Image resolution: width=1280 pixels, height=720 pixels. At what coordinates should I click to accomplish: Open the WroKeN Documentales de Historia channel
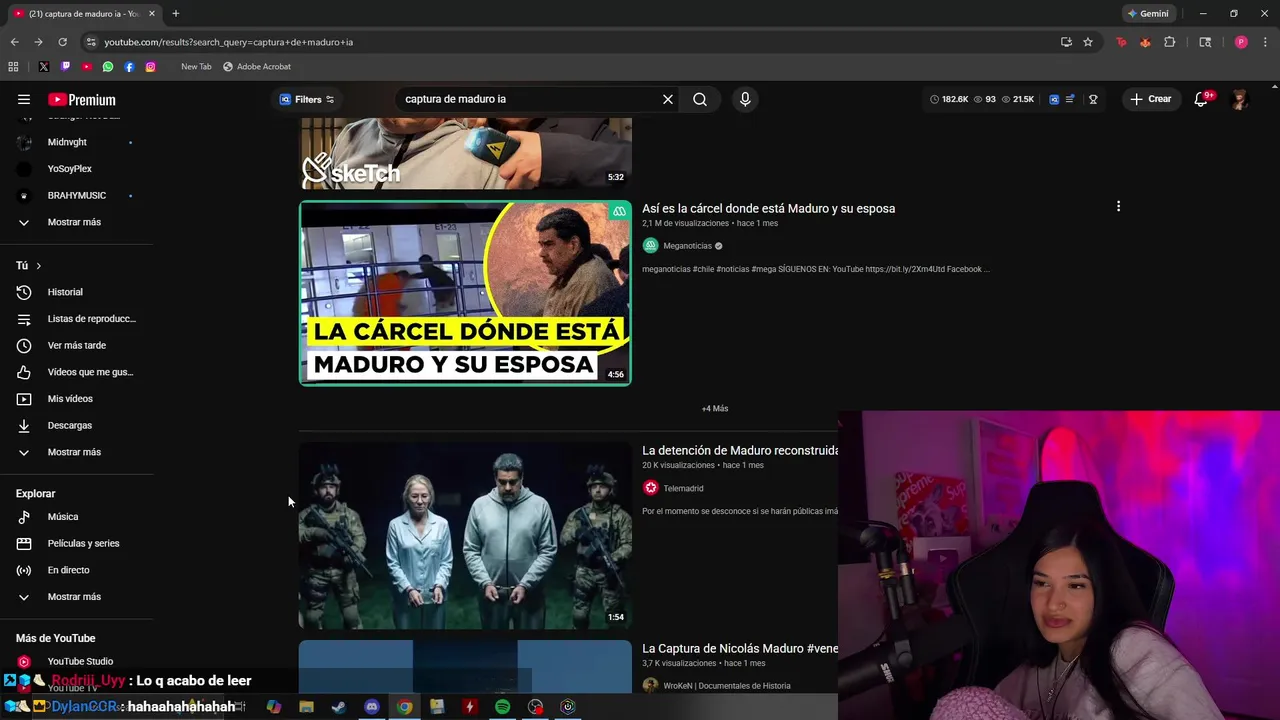point(726,686)
